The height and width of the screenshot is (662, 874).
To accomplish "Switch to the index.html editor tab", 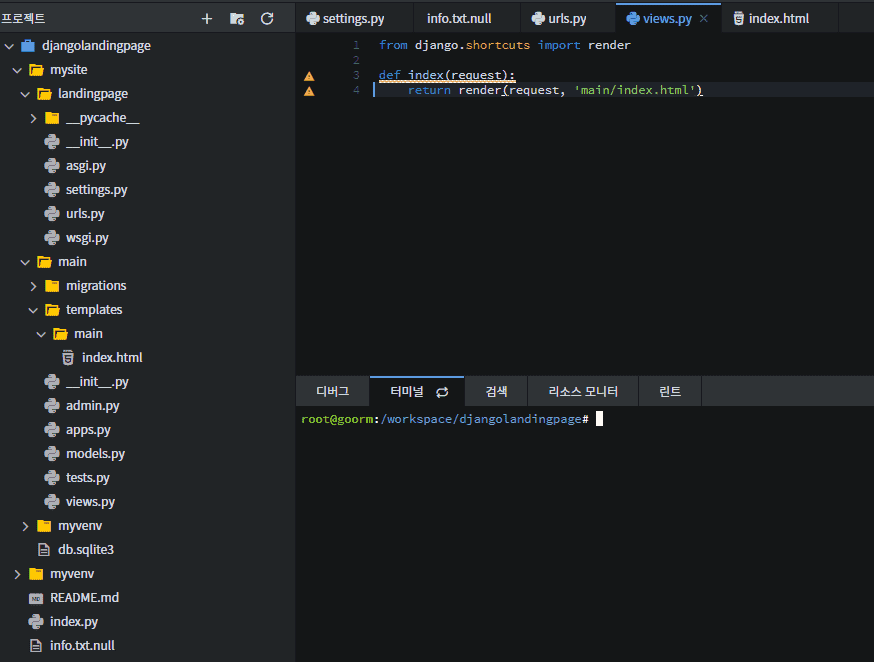I will coord(779,18).
